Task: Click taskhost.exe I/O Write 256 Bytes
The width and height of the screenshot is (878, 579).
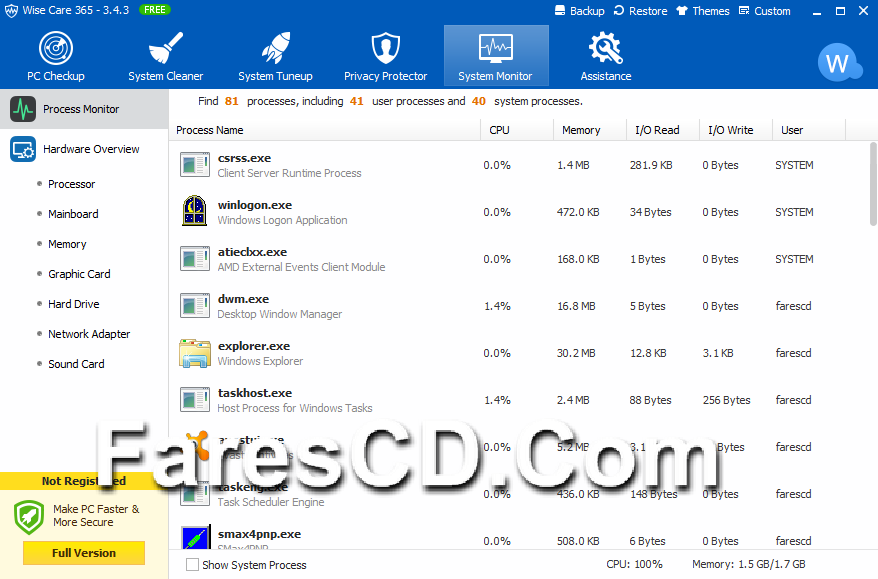Action: (726, 400)
